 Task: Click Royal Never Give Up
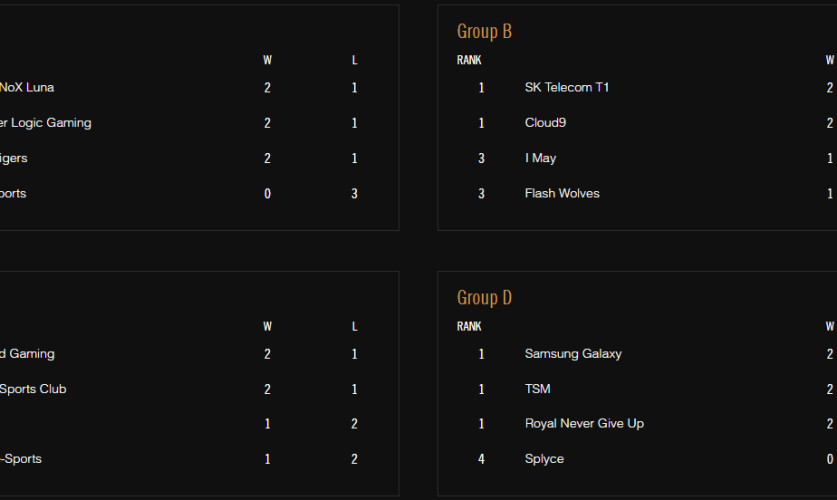pos(584,424)
